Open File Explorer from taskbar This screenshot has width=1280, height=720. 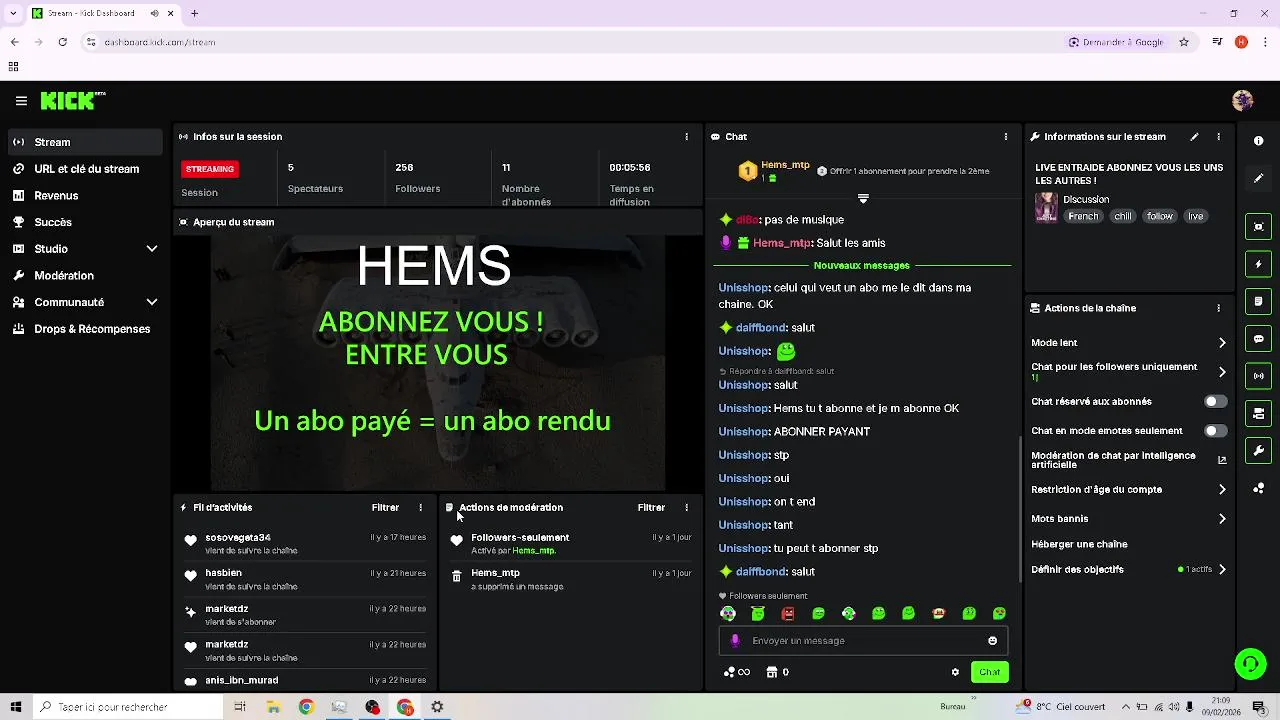[x=273, y=707]
